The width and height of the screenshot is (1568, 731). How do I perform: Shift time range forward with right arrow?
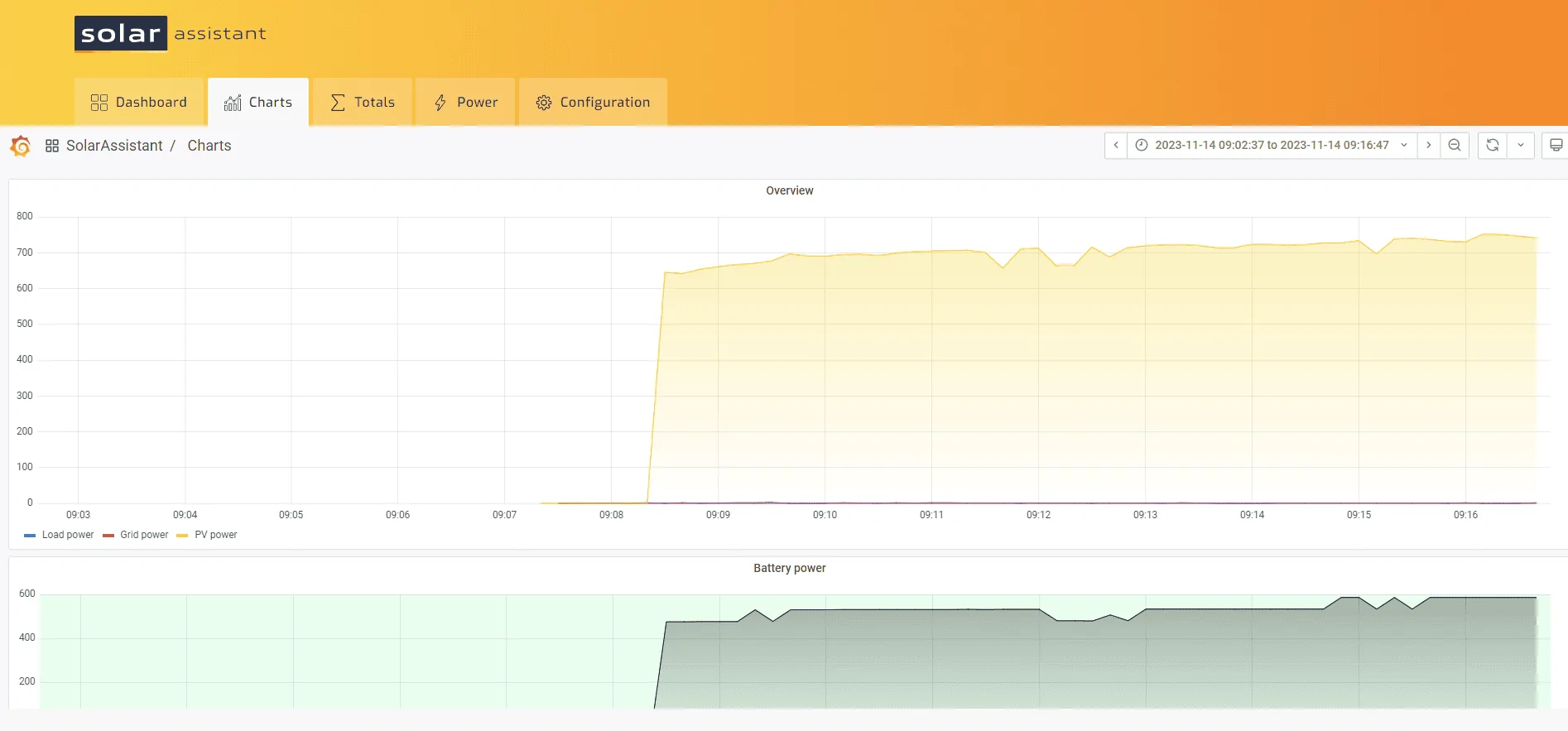click(x=1428, y=145)
